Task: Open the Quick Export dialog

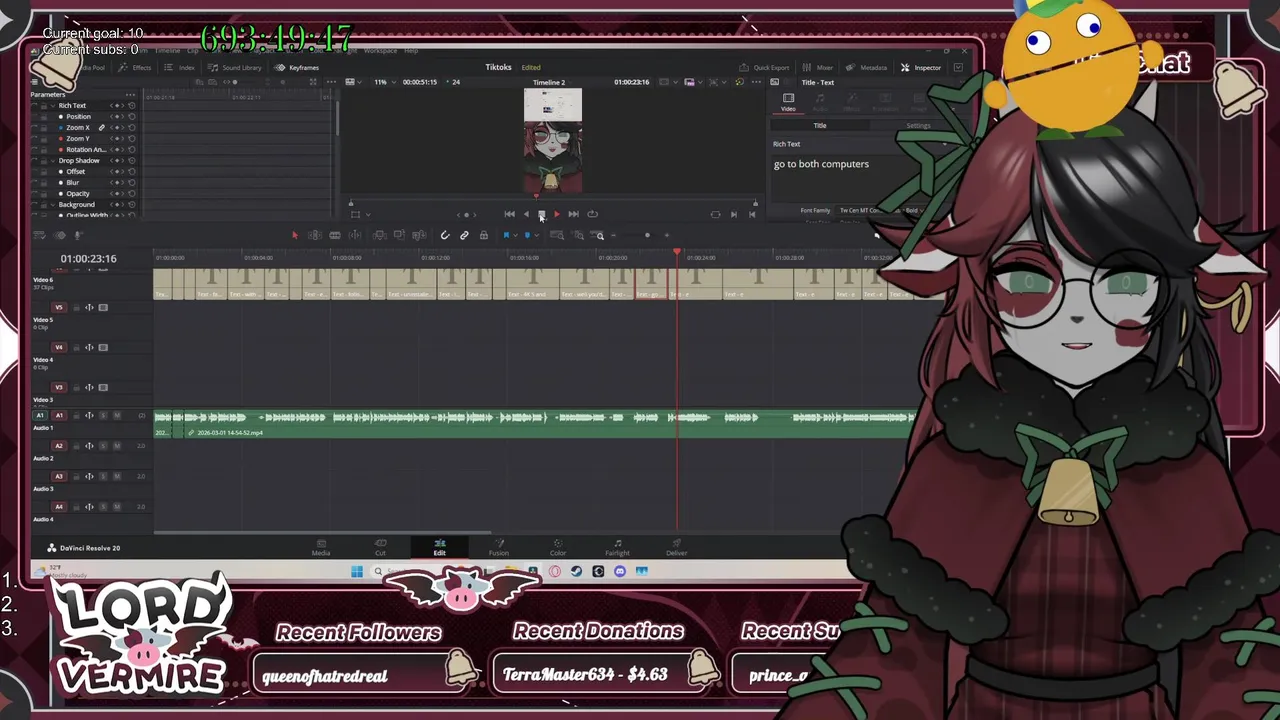Action: point(764,67)
